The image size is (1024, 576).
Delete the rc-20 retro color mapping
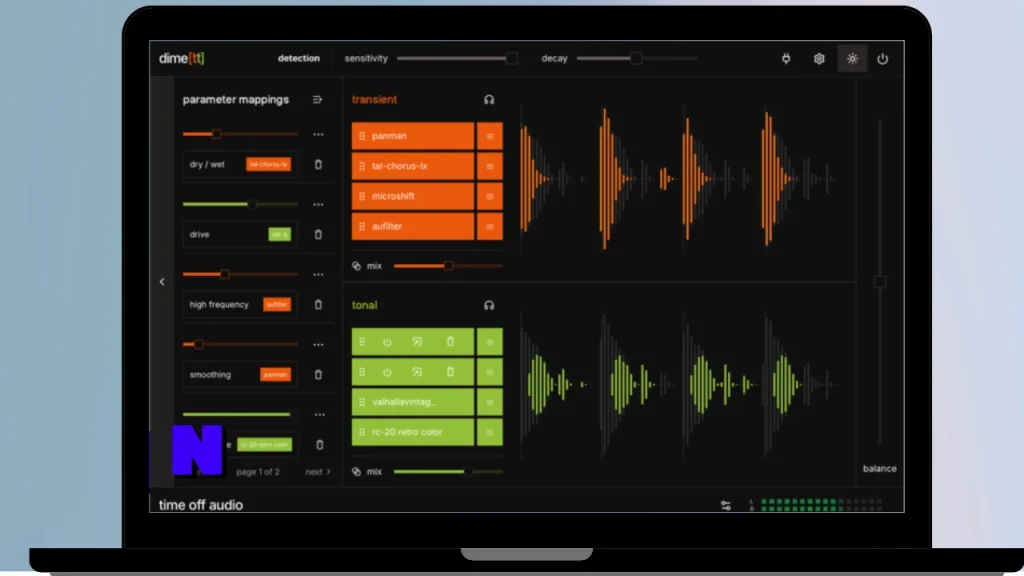(319, 445)
